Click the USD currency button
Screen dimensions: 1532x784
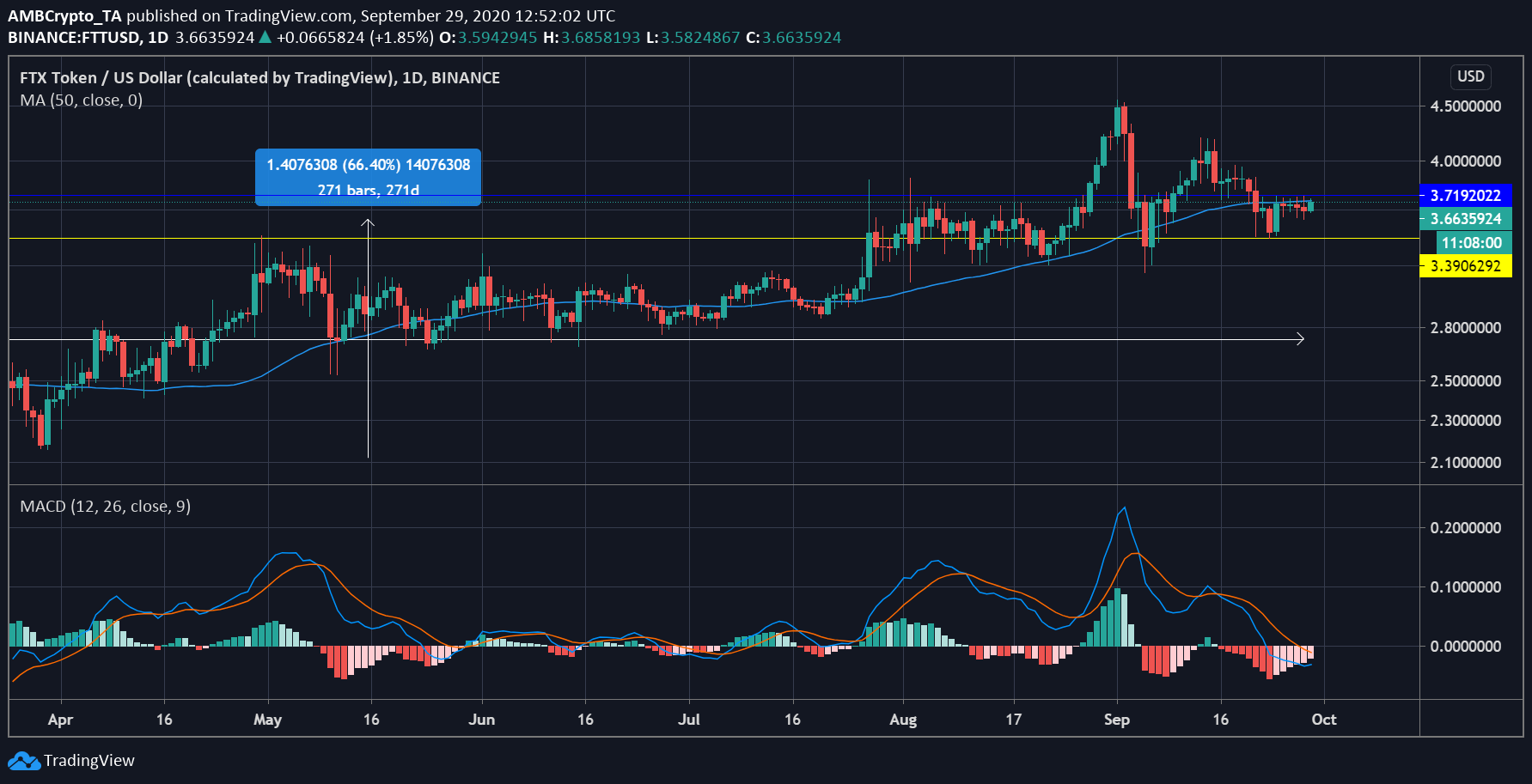point(1470,76)
